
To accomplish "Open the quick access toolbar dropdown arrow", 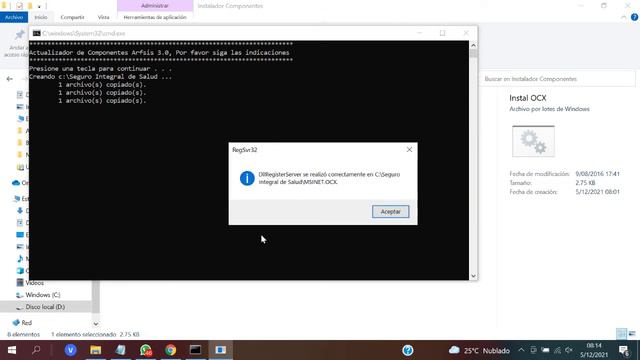I will pyautogui.click(x=39, y=6).
